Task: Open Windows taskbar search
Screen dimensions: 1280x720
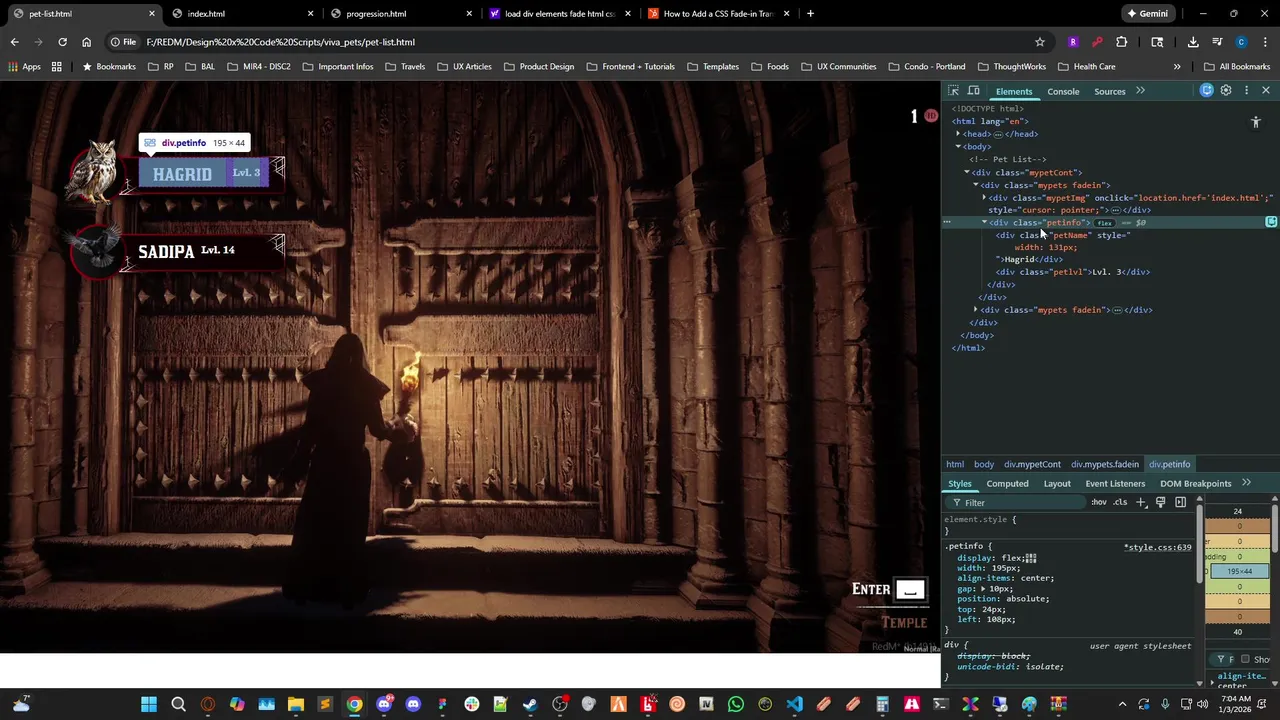Action: [178, 705]
